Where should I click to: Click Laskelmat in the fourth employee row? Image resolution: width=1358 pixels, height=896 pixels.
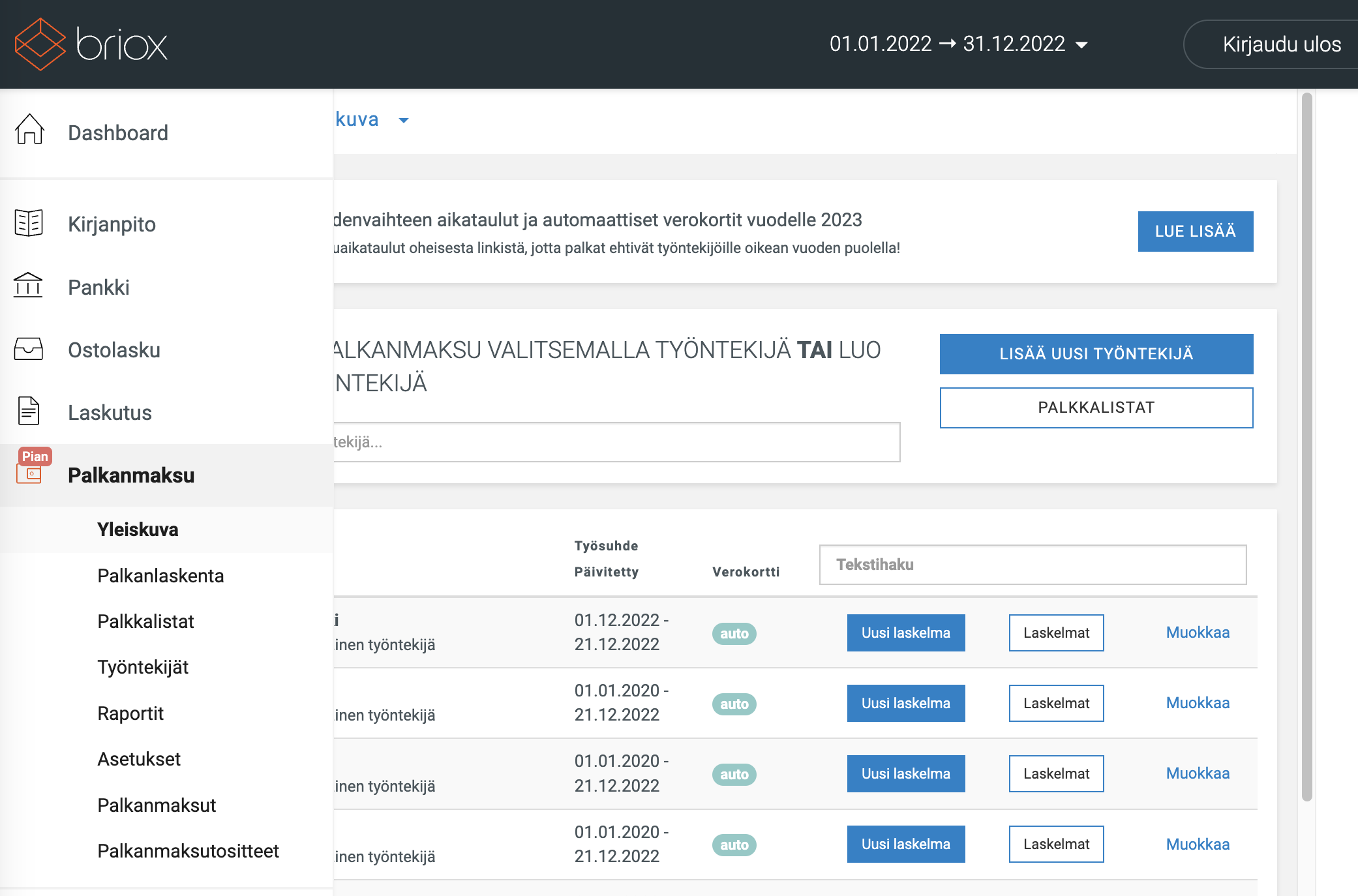pyautogui.click(x=1056, y=844)
